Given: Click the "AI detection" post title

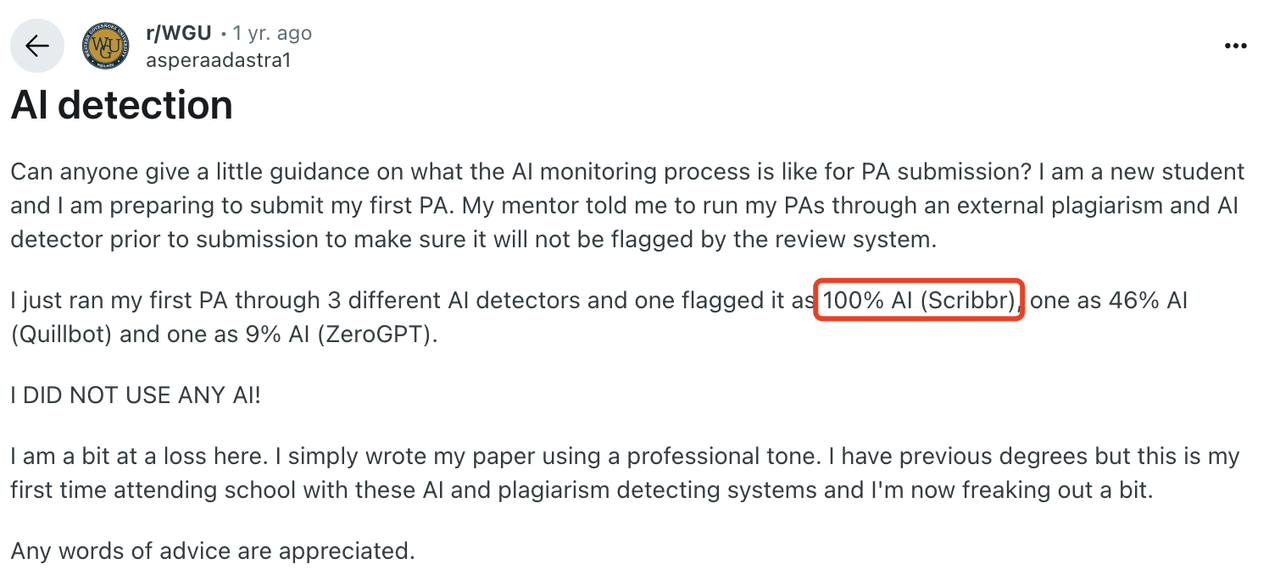Looking at the screenshot, I should coord(122,105).
